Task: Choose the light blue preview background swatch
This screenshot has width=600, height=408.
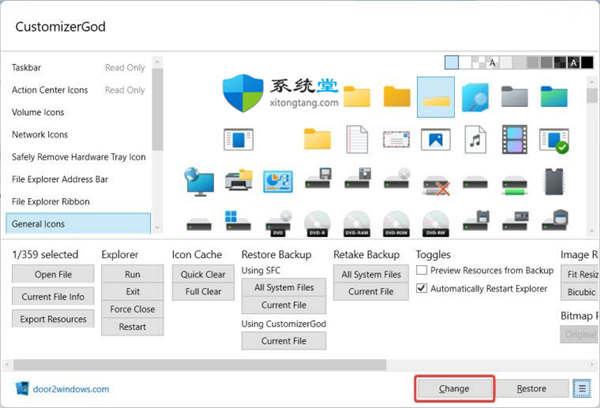Action: click(x=452, y=62)
